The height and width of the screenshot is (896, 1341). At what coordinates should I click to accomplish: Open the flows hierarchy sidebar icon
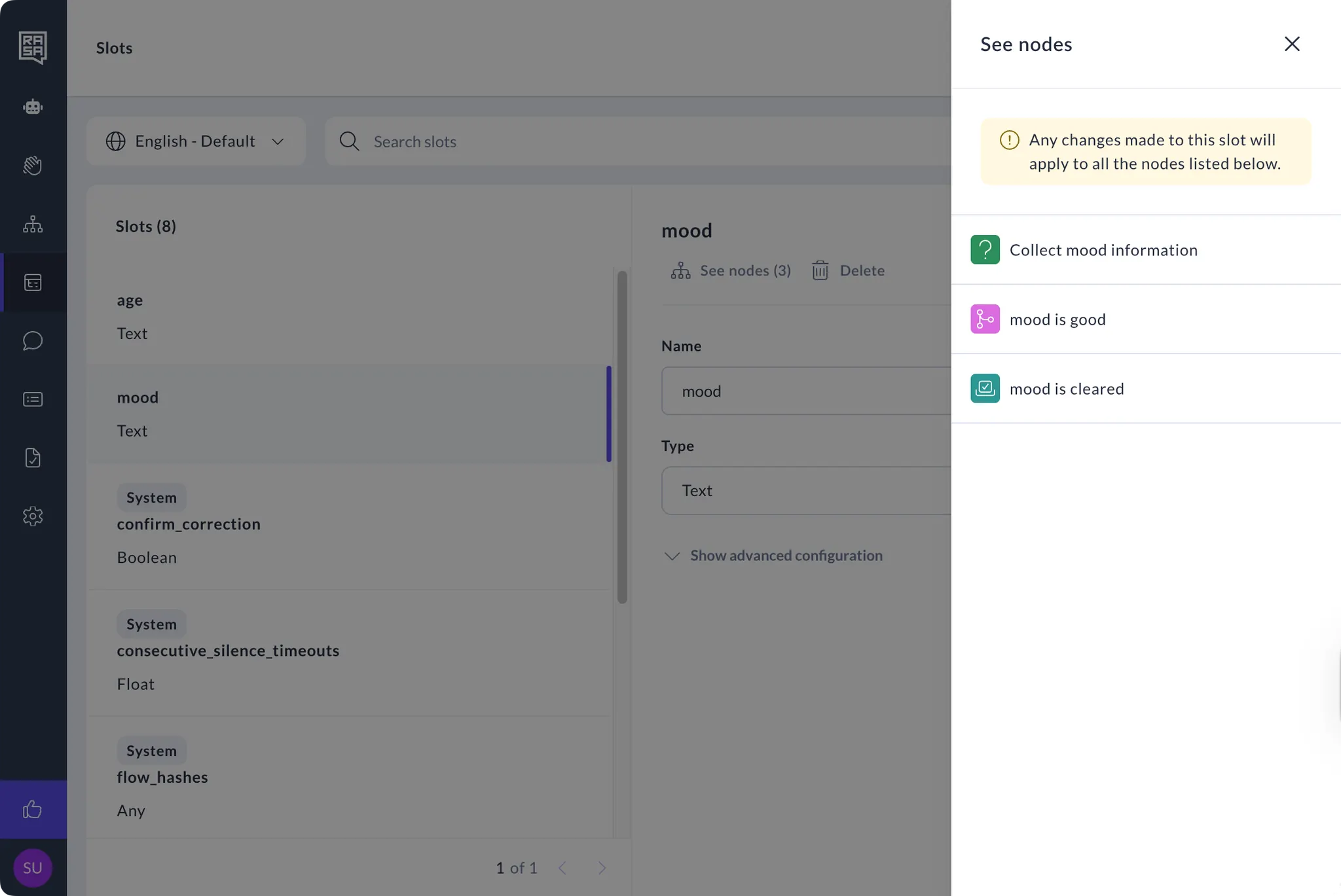click(x=33, y=224)
